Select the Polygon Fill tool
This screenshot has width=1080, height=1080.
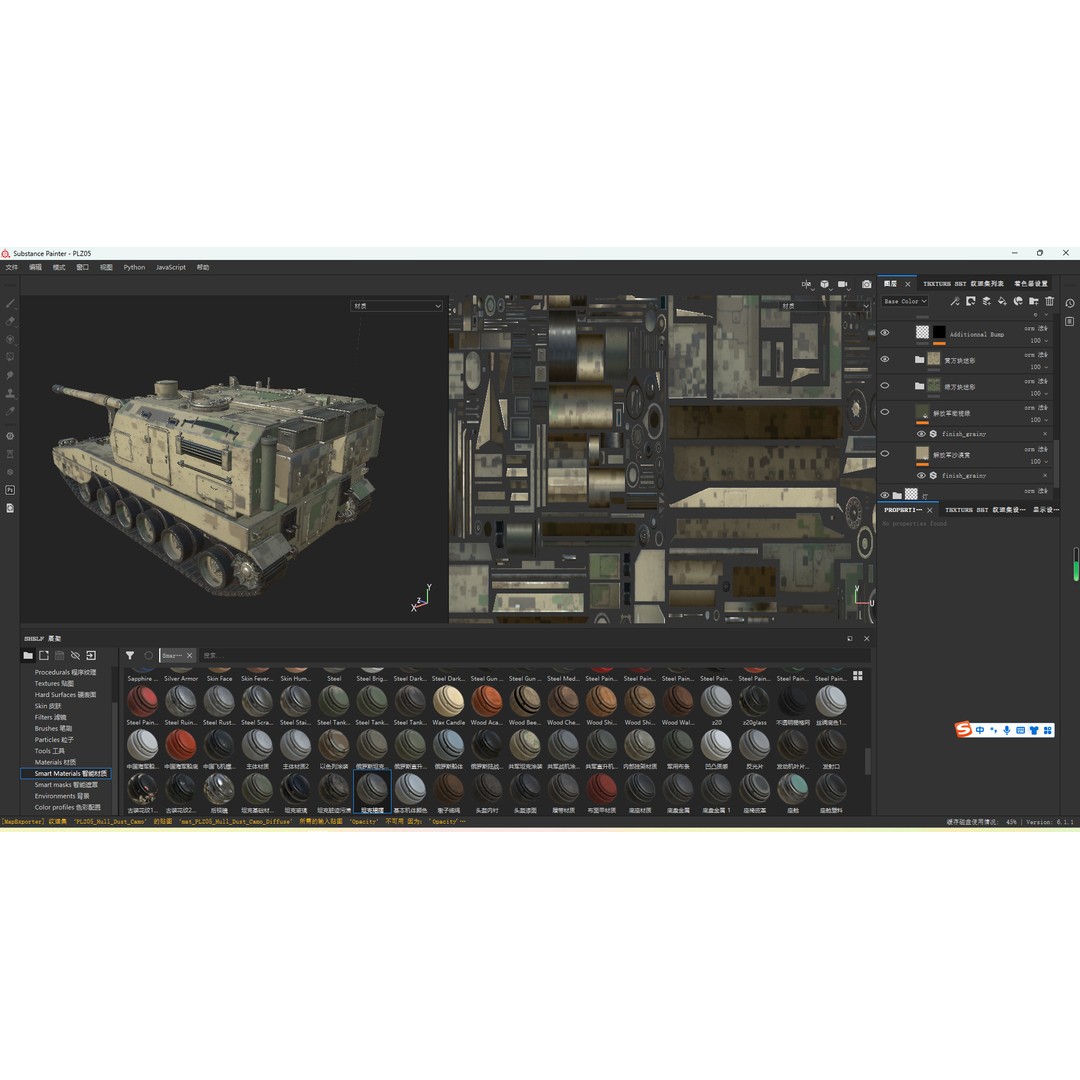10,357
